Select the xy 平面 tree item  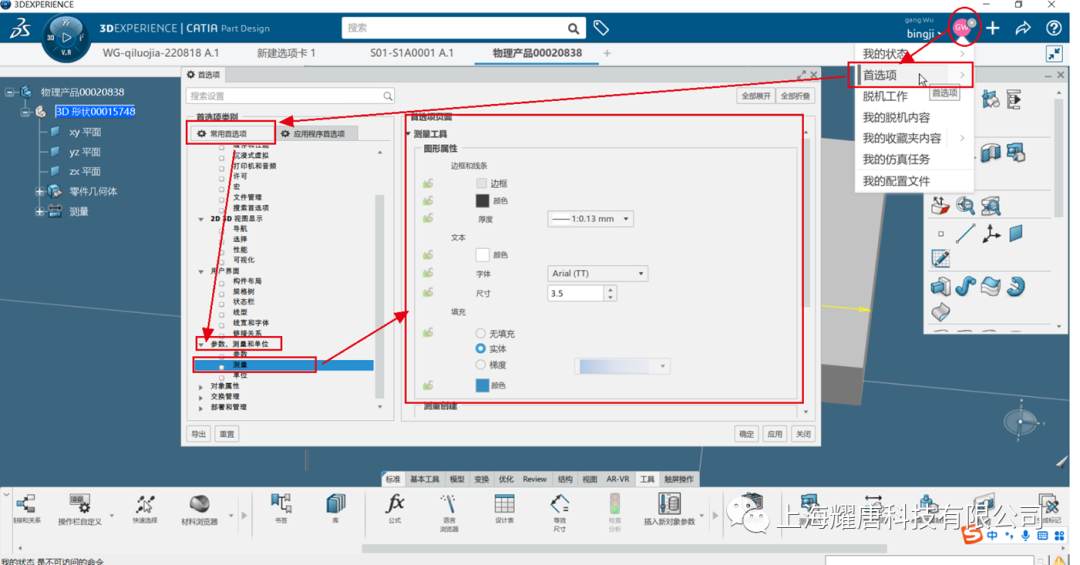click(84, 132)
